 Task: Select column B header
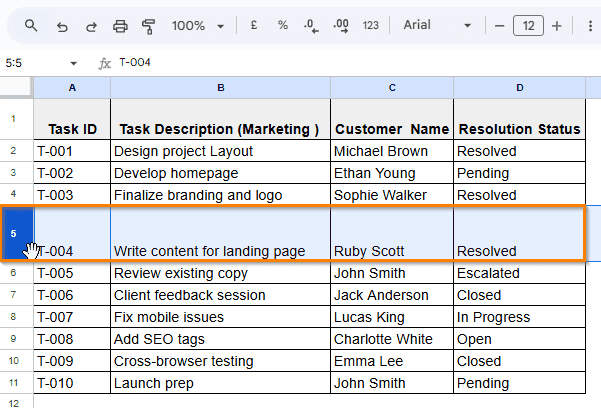point(220,88)
